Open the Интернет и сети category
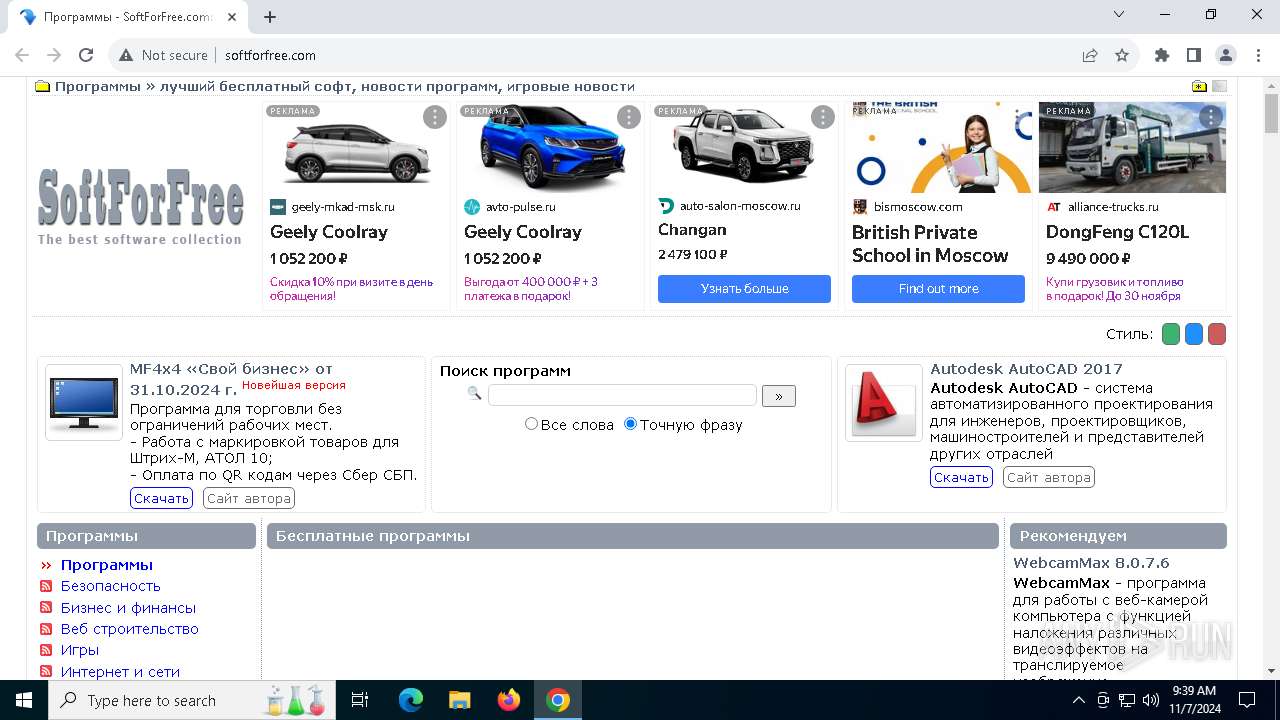 (x=120, y=672)
